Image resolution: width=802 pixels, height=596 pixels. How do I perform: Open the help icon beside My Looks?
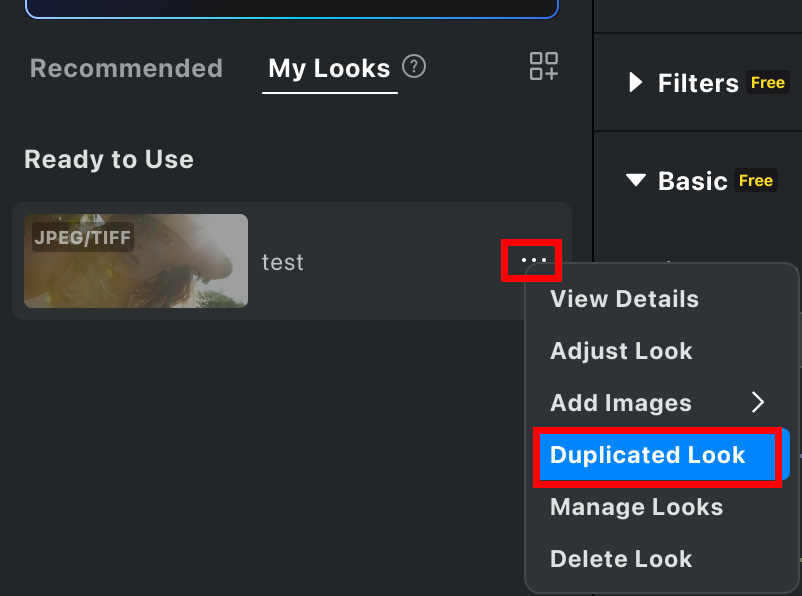click(x=414, y=67)
